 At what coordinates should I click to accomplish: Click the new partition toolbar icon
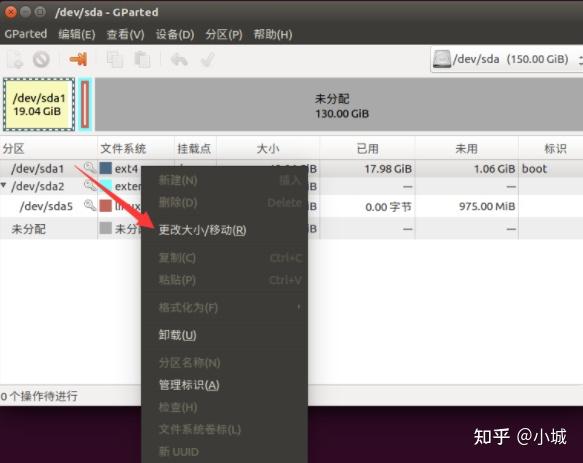point(15,60)
